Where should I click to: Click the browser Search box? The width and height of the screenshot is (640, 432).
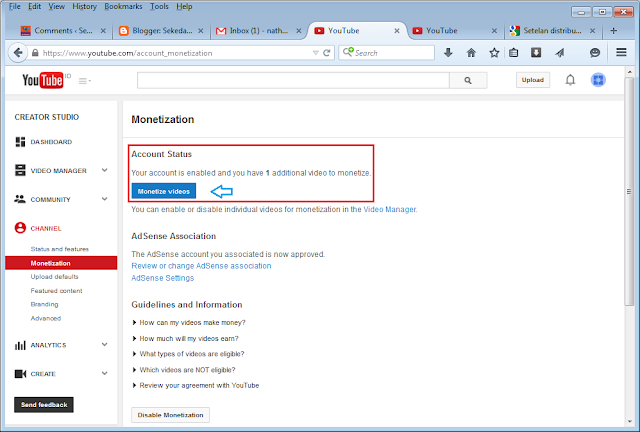(x=386, y=53)
